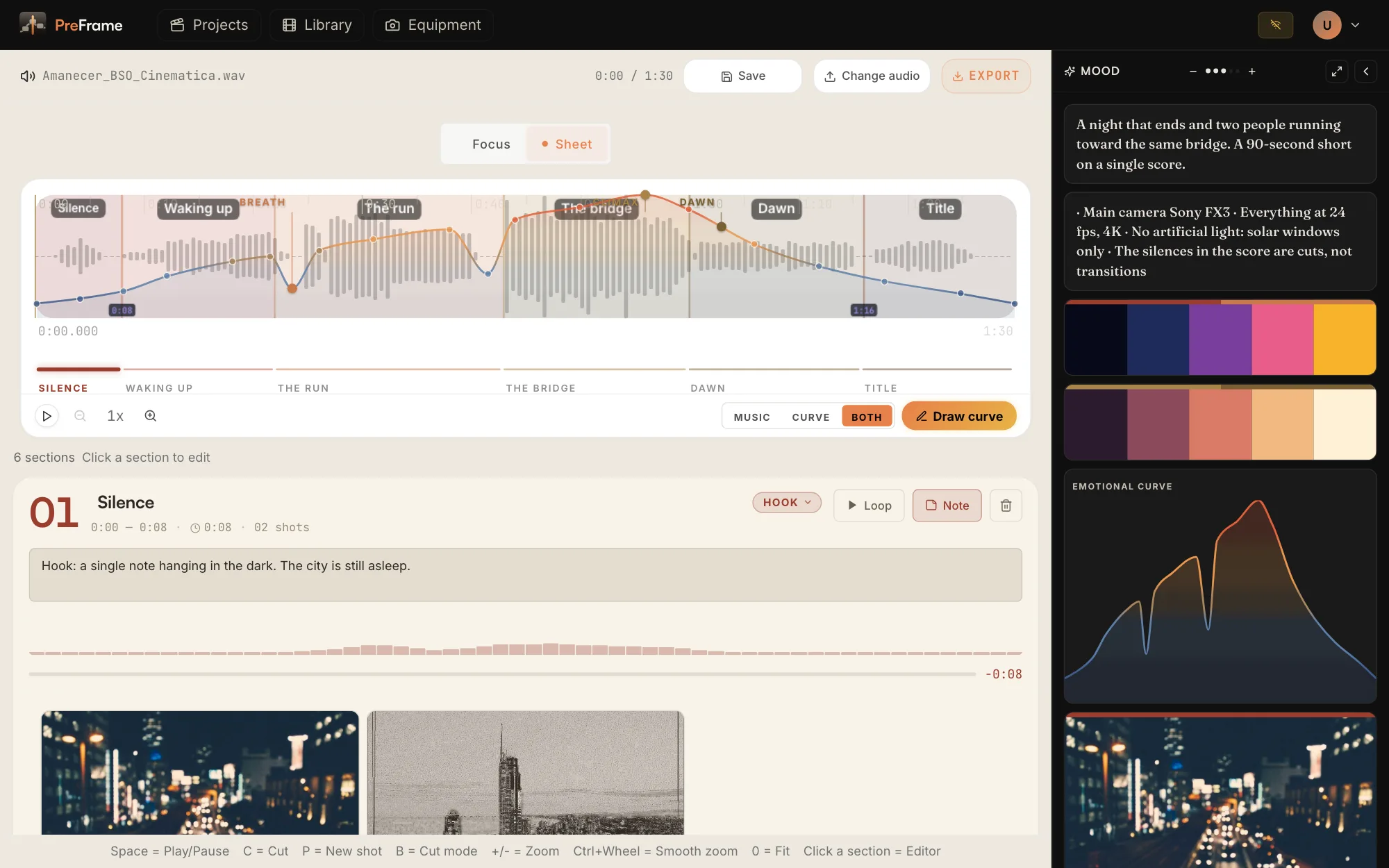Image resolution: width=1389 pixels, height=868 pixels.
Task: Click the 1x zoom level
Action: tap(115, 416)
